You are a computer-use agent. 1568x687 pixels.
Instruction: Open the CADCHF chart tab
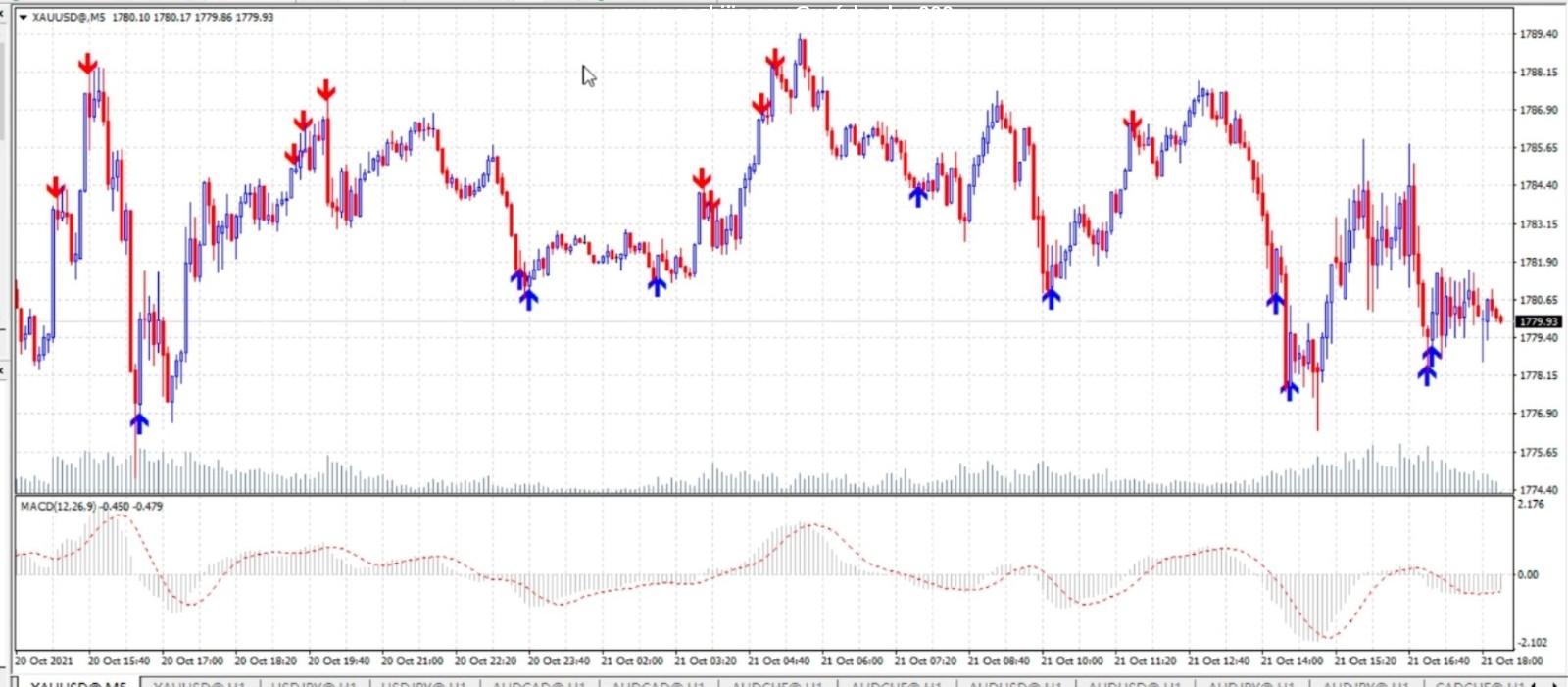point(1480,682)
